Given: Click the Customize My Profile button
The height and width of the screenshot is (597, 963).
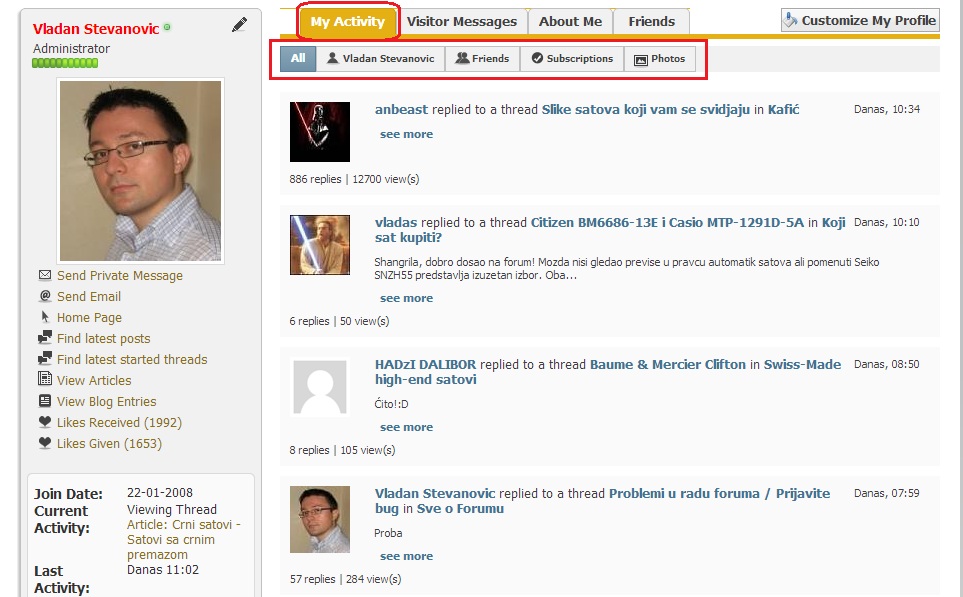Looking at the screenshot, I should 860,20.
